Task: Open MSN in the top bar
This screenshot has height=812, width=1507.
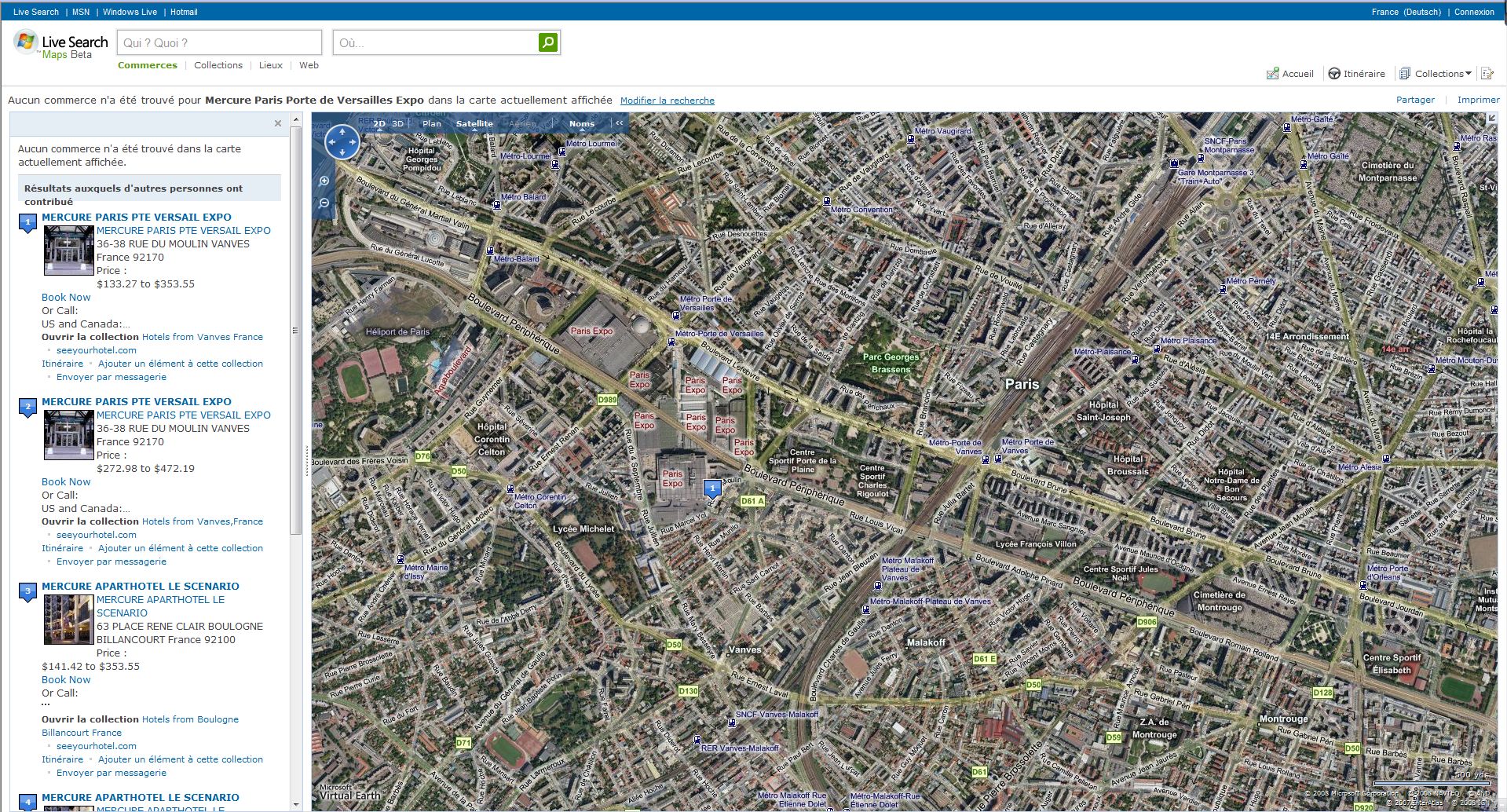Action: click(81, 12)
